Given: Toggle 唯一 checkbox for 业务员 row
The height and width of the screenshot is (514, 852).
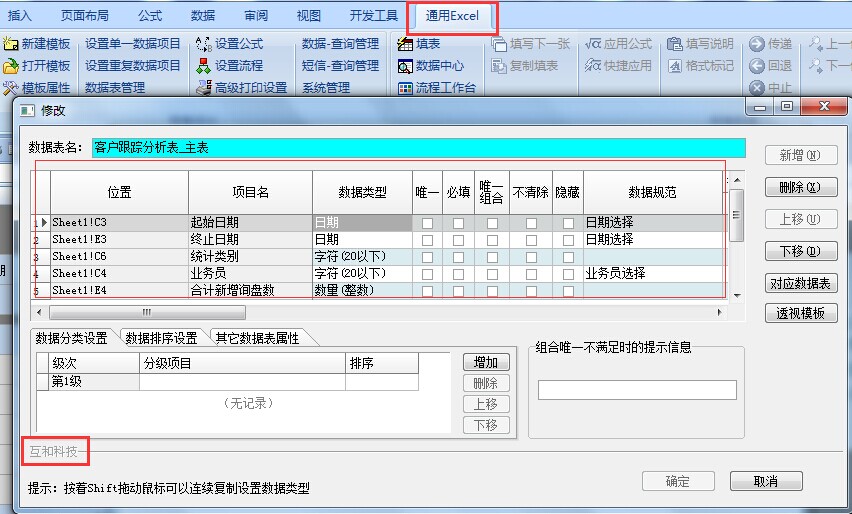Looking at the screenshot, I should (428, 274).
